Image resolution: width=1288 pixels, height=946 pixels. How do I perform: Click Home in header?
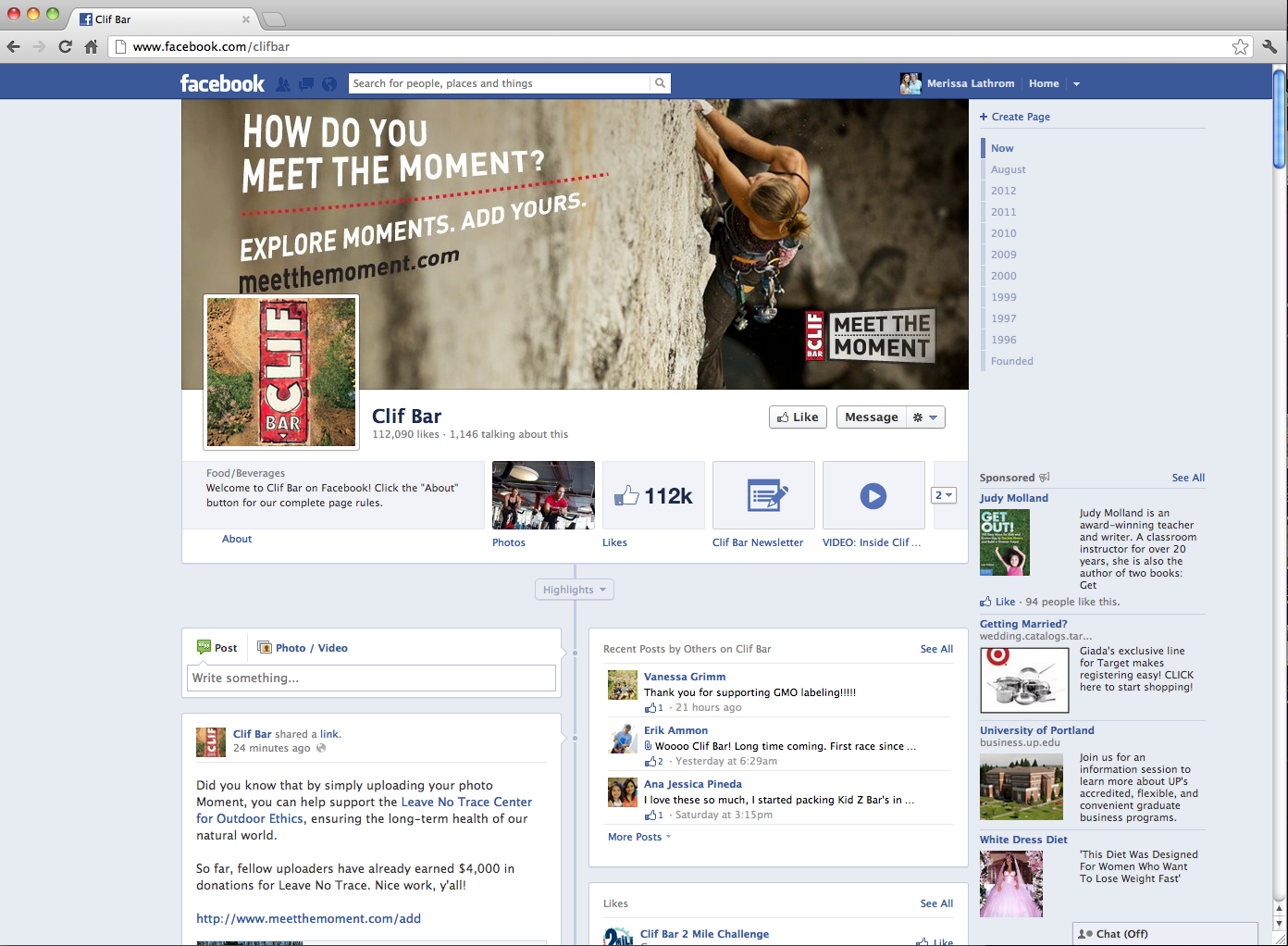click(1044, 83)
